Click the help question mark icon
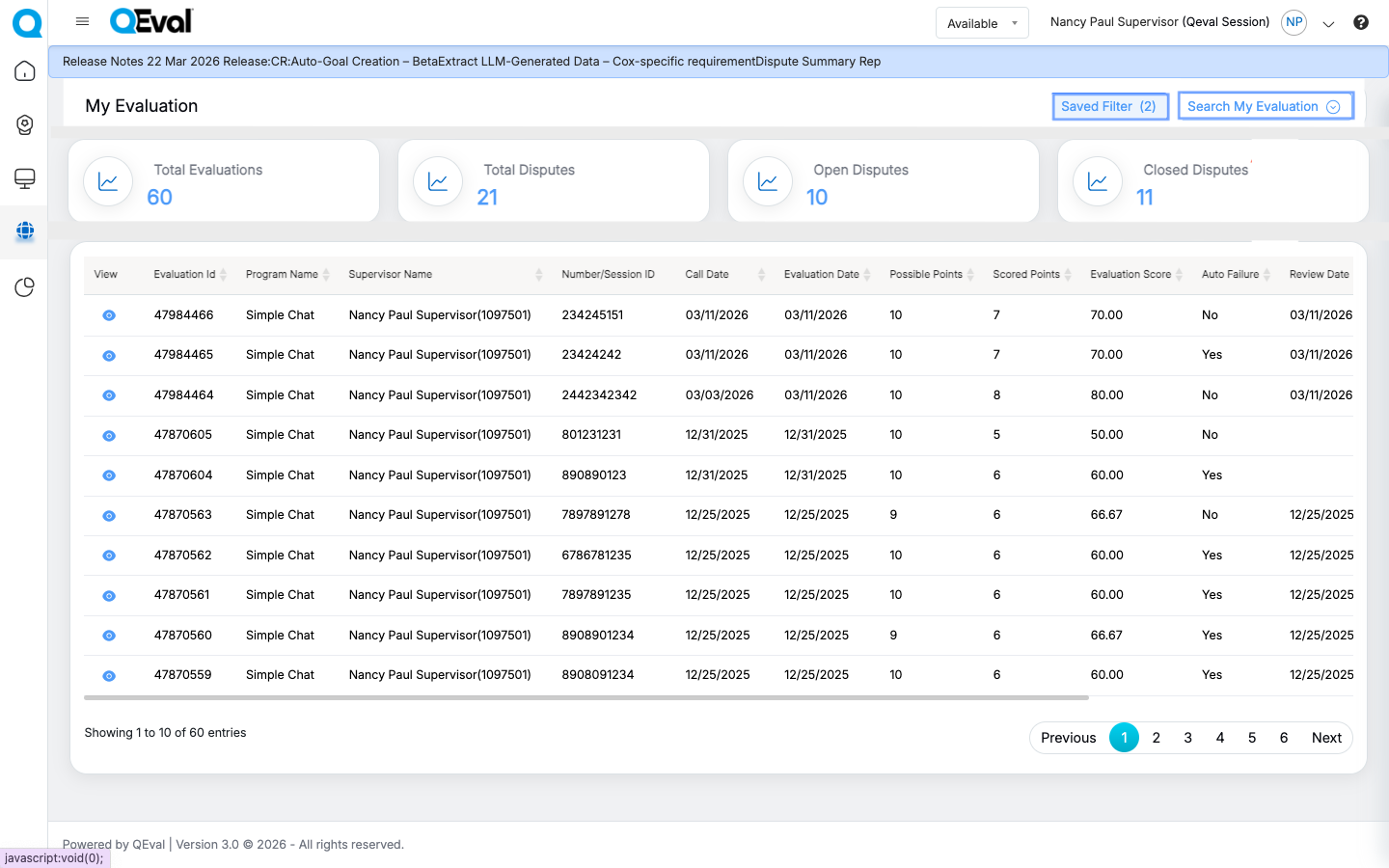The height and width of the screenshot is (868, 1389). coord(1360,22)
